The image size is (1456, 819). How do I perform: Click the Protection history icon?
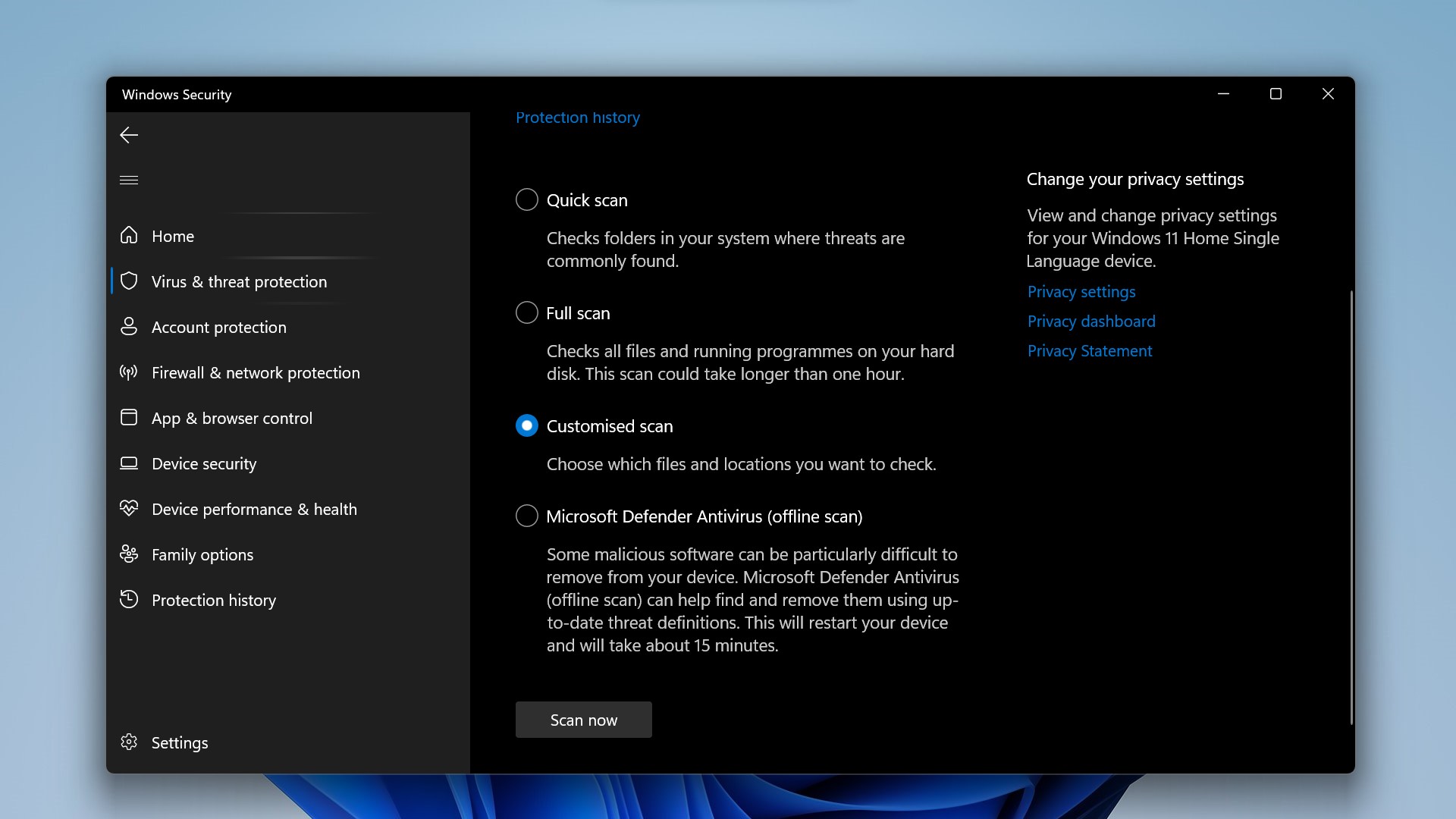pyautogui.click(x=128, y=599)
